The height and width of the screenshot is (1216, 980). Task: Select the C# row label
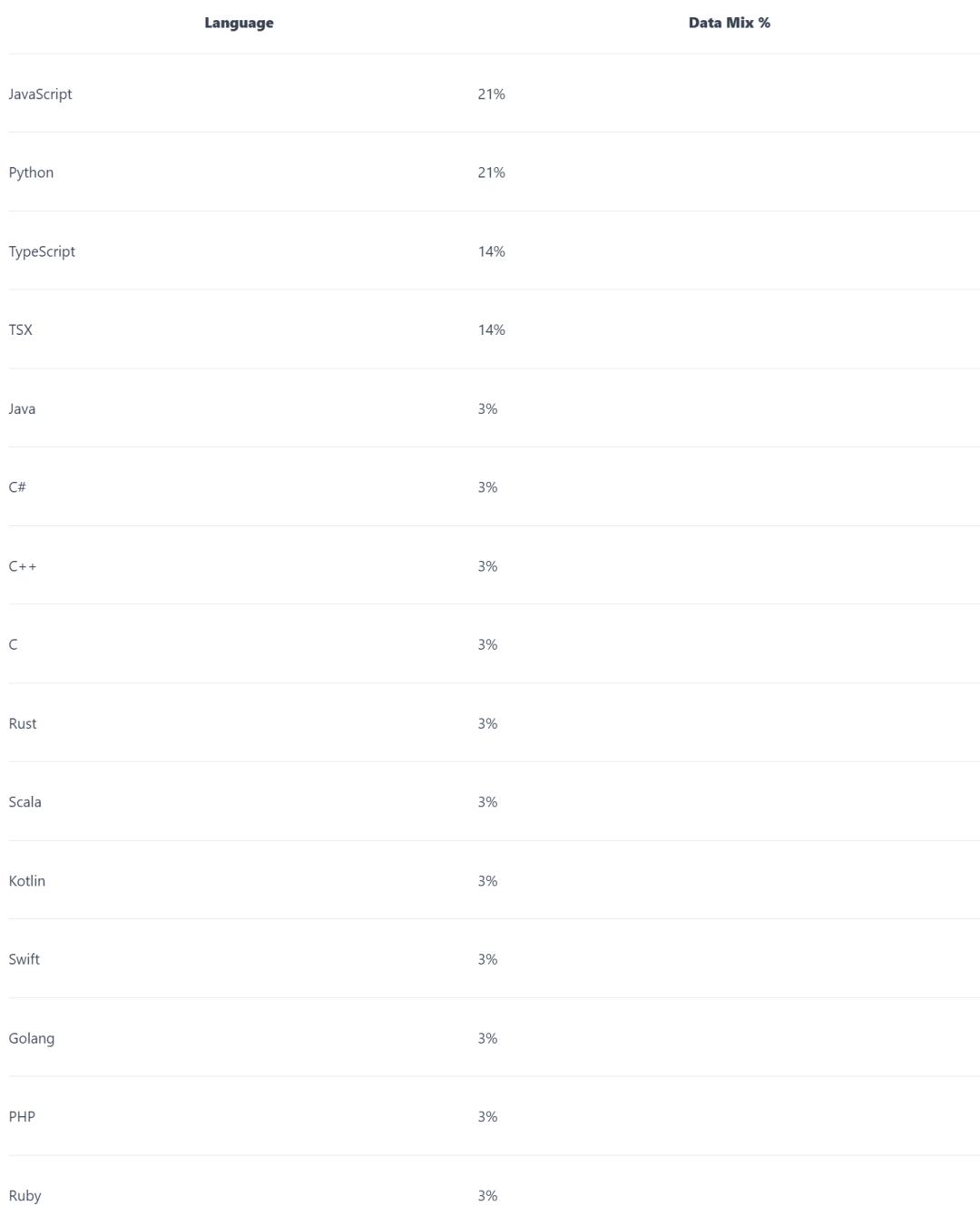pyautogui.click(x=17, y=487)
